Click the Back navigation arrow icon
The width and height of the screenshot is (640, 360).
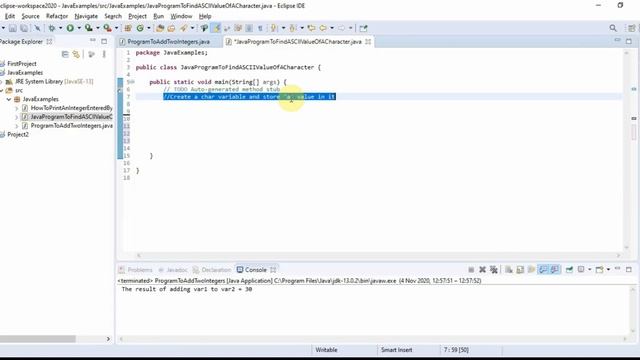pyautogui.click(x=323, y=28)
